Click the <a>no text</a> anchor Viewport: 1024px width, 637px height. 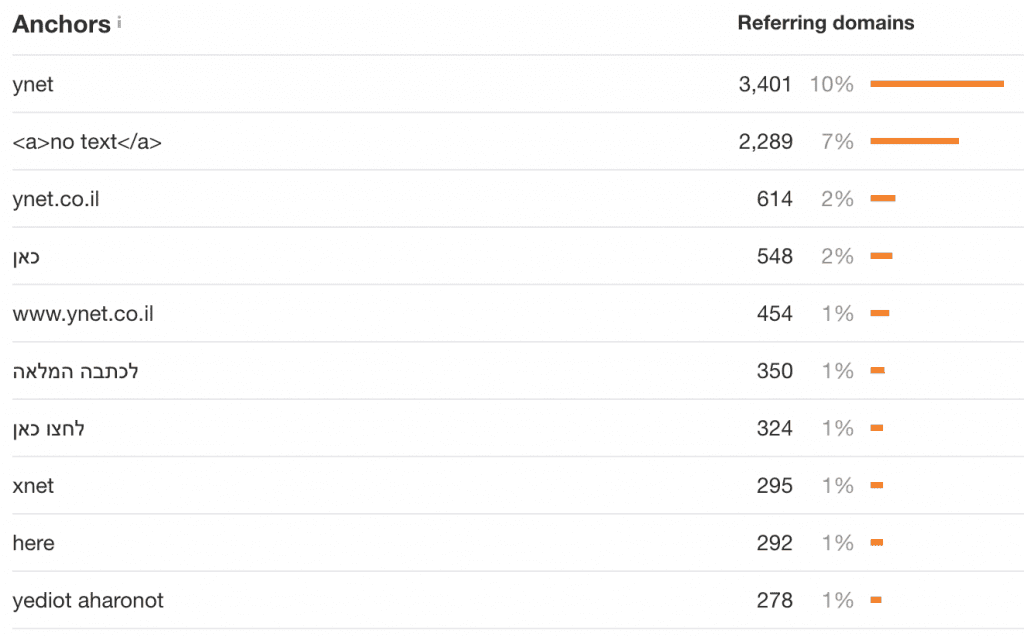coord(87,142)
